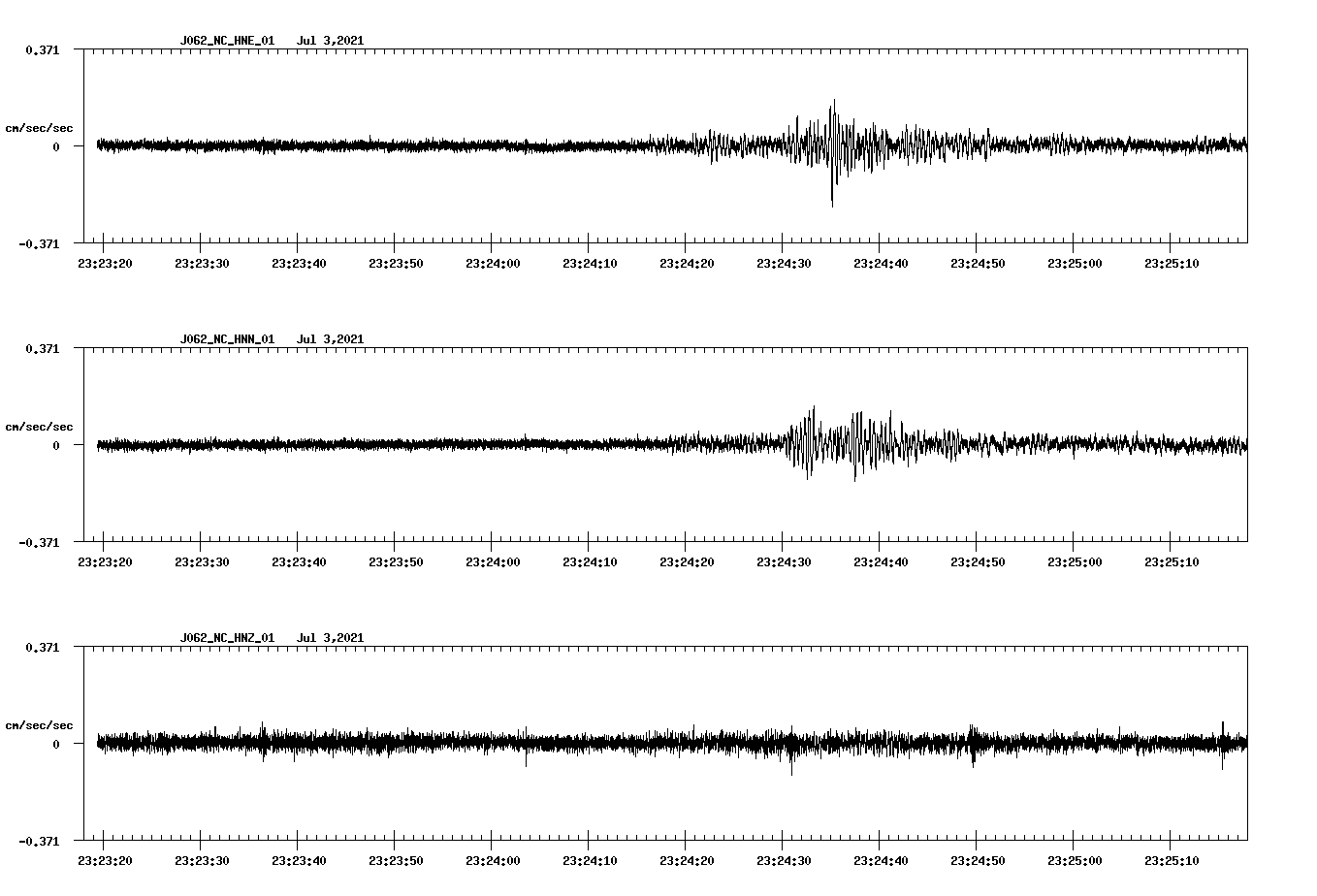Image resolution: width=1317 pixels, height=896 pixels.
Task: Click the zero axis label of the HNZ plot
Action: (x=56, y=745)
